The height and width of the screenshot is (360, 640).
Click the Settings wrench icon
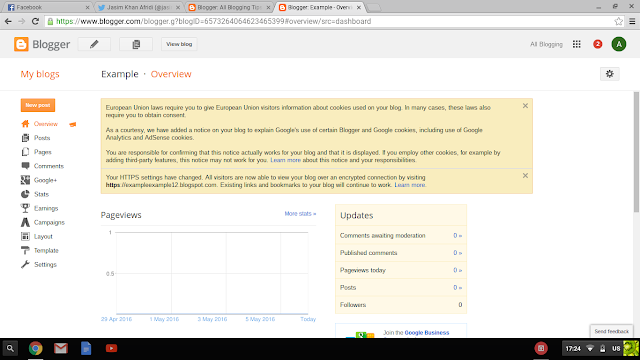click(x=25, y=264)
